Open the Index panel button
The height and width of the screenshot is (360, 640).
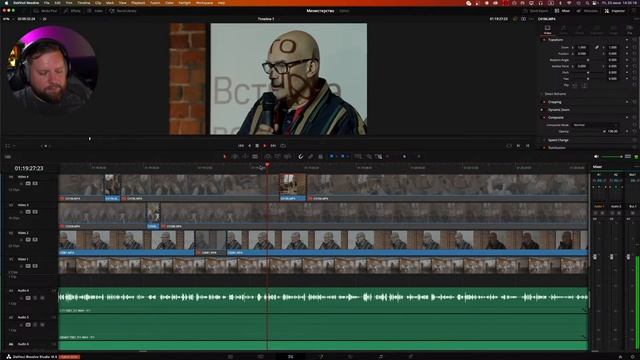(x=95, y=11)
